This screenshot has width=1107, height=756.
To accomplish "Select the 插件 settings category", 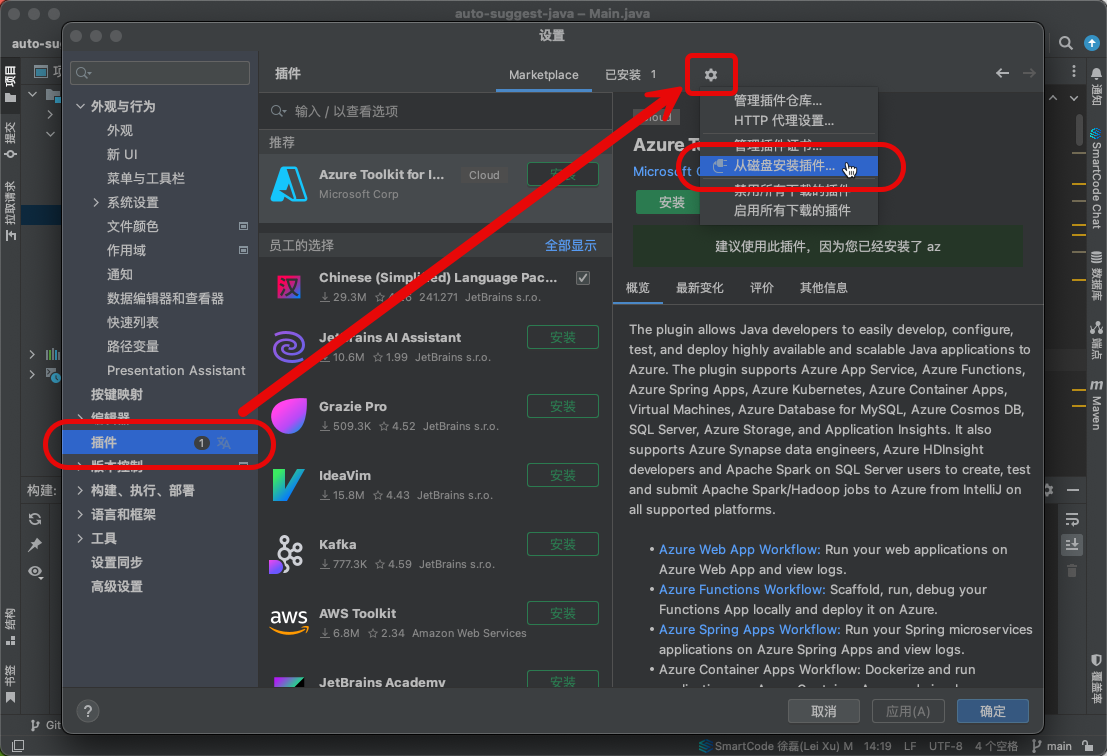I will tap(160, 443).
